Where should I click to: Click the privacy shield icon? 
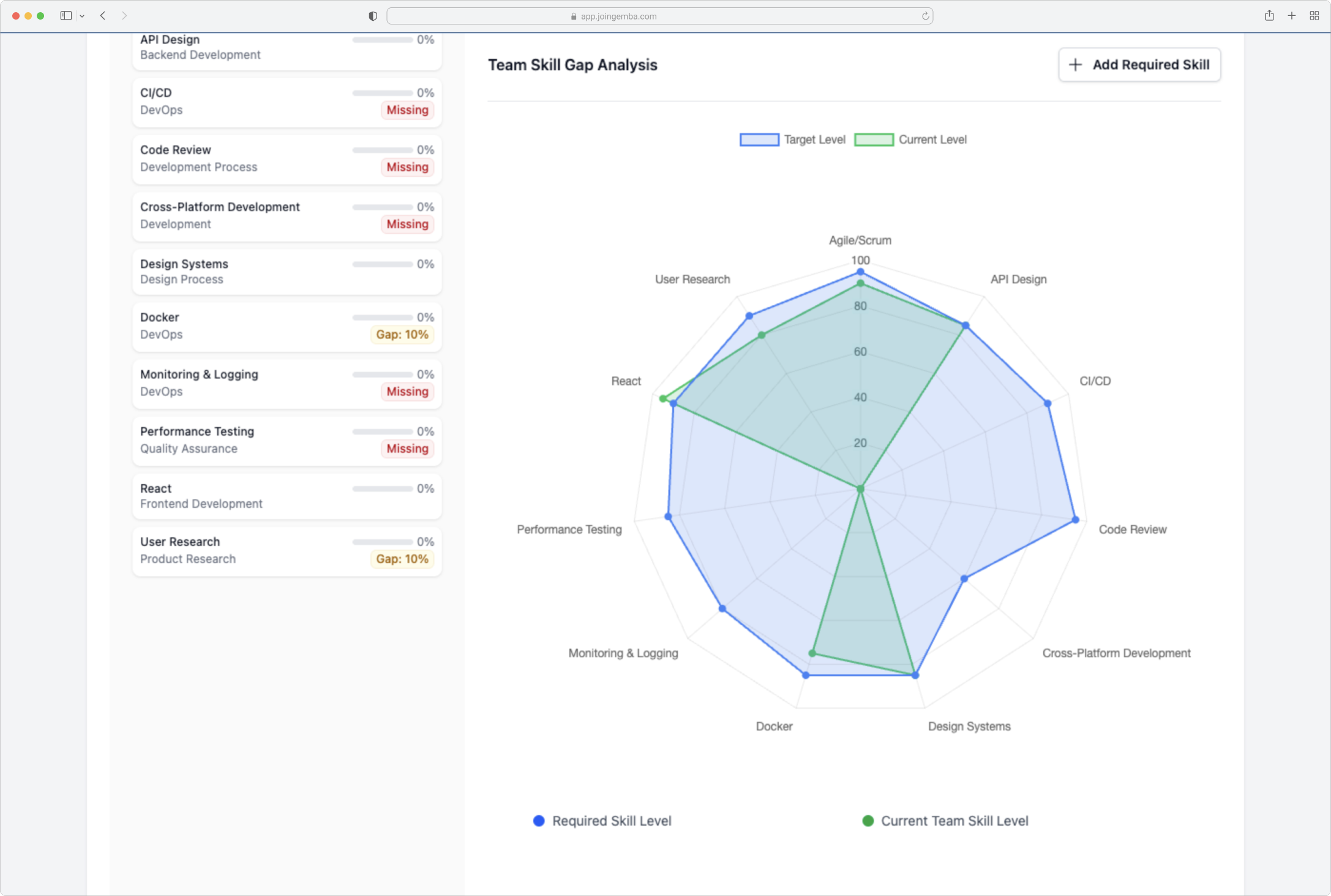(373, 17)
